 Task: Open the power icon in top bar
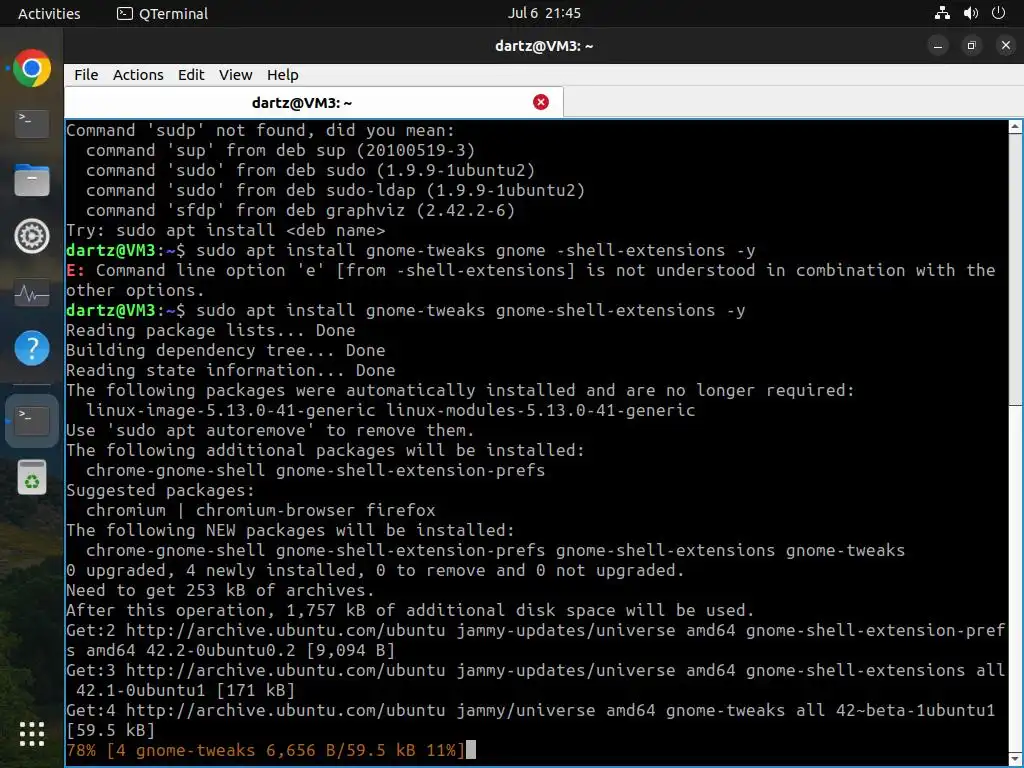click(998, 12)
